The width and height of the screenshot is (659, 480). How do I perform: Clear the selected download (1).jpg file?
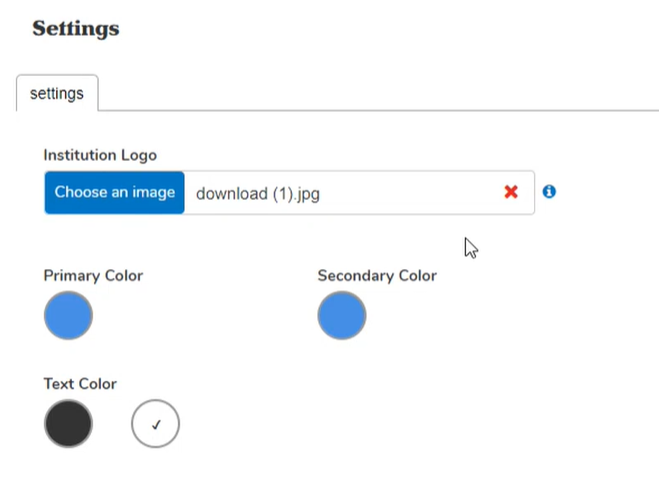[511, 192]
